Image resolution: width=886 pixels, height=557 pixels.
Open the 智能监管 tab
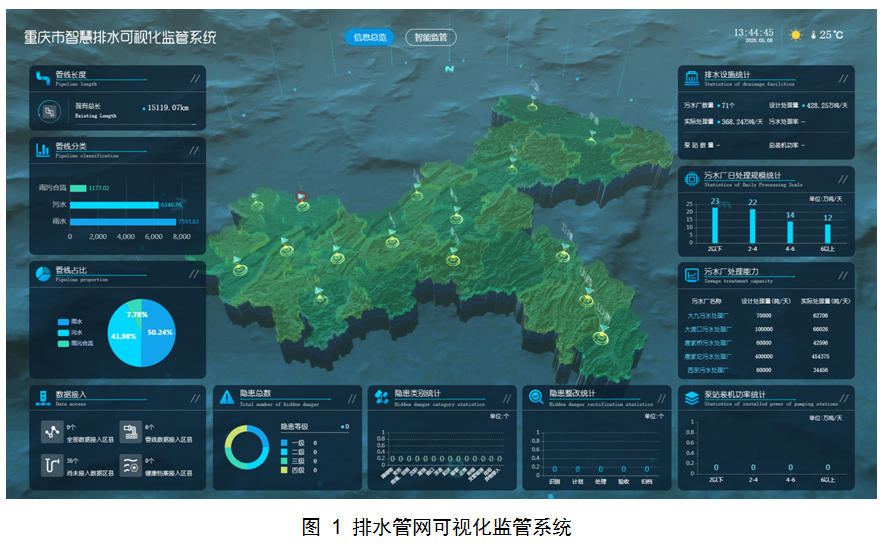pyautogui.click(x=430, y=37)
